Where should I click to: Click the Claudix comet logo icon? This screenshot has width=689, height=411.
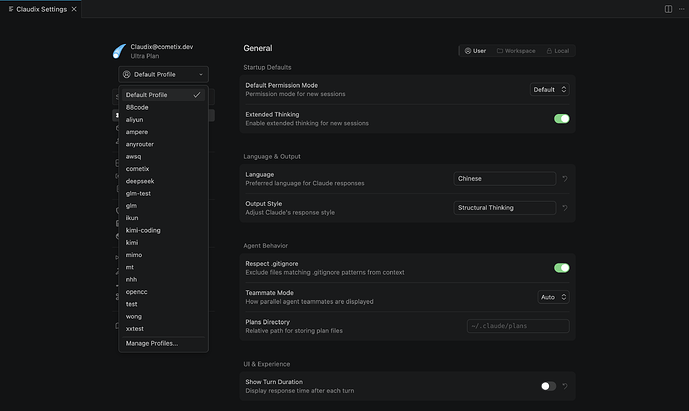(x=119, y=51)
